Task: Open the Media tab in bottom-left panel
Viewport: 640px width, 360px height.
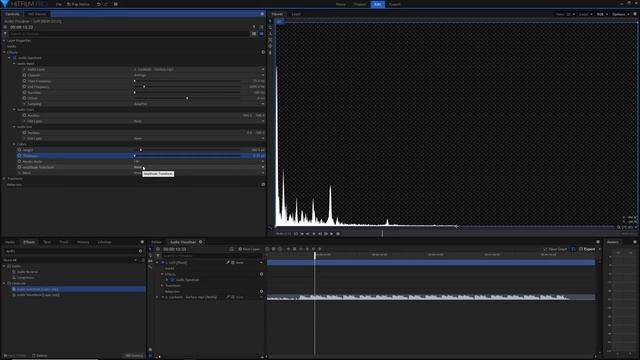Action: coord(10,242)
